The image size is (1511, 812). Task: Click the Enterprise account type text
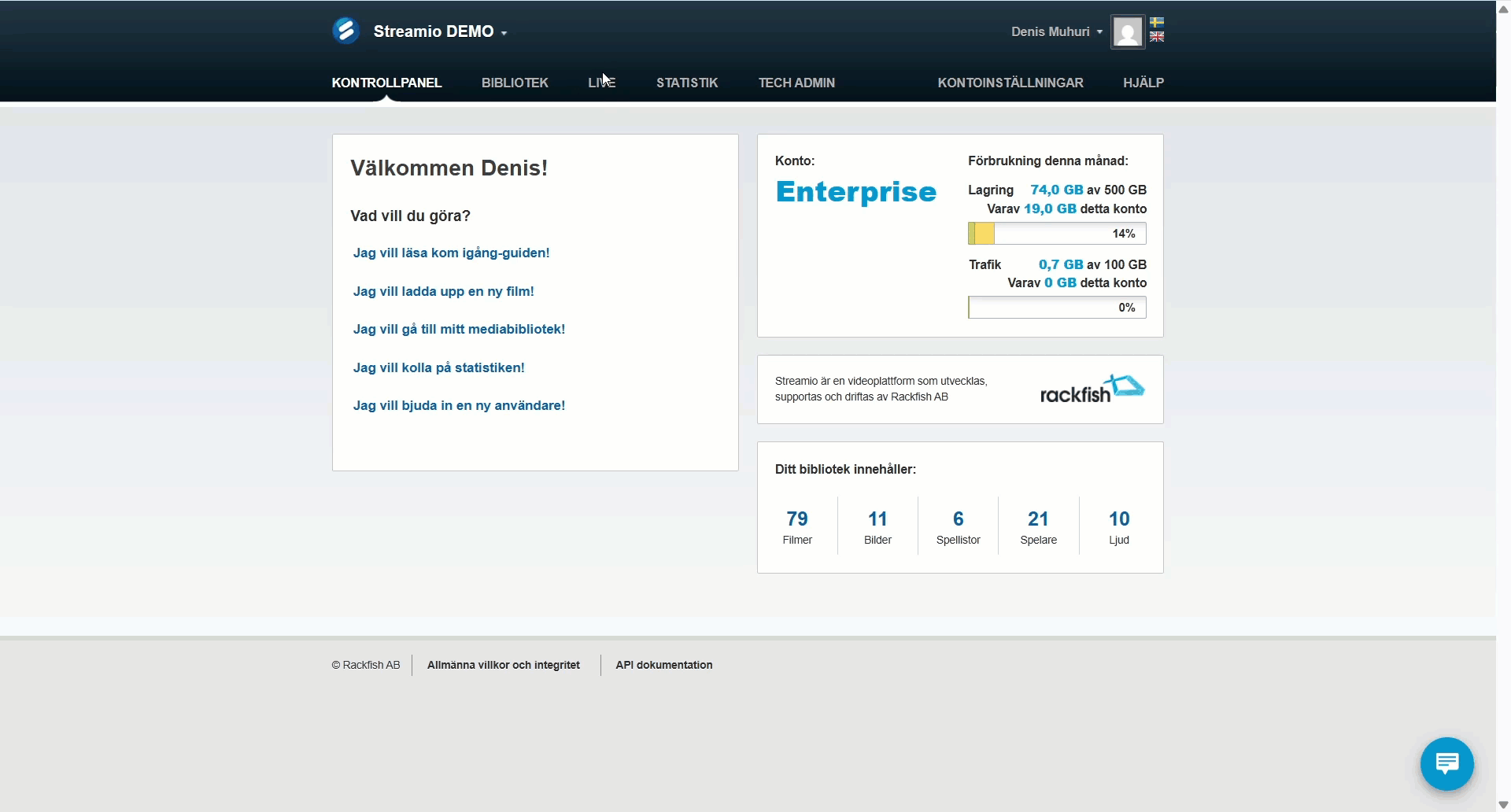click(855, 191)
